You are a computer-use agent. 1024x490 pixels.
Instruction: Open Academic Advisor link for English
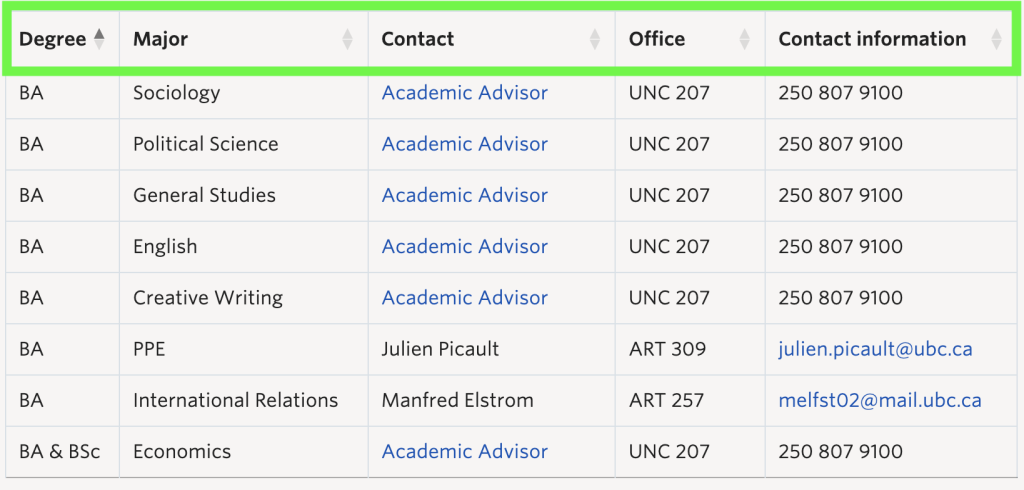coord(464,246)
